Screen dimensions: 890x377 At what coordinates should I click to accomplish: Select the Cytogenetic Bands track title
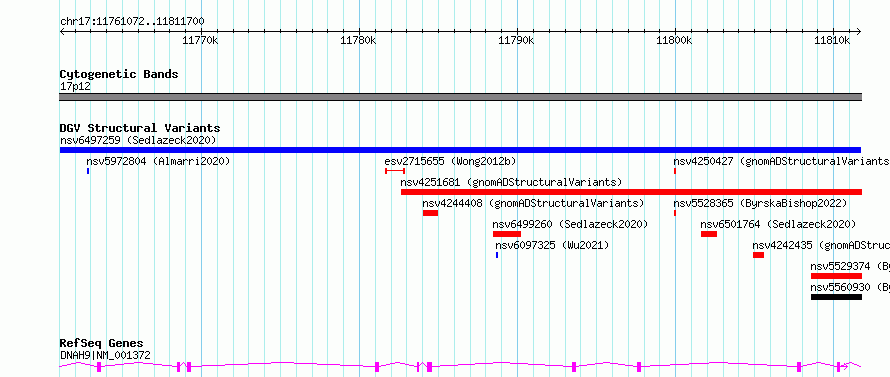pos(119,74)
